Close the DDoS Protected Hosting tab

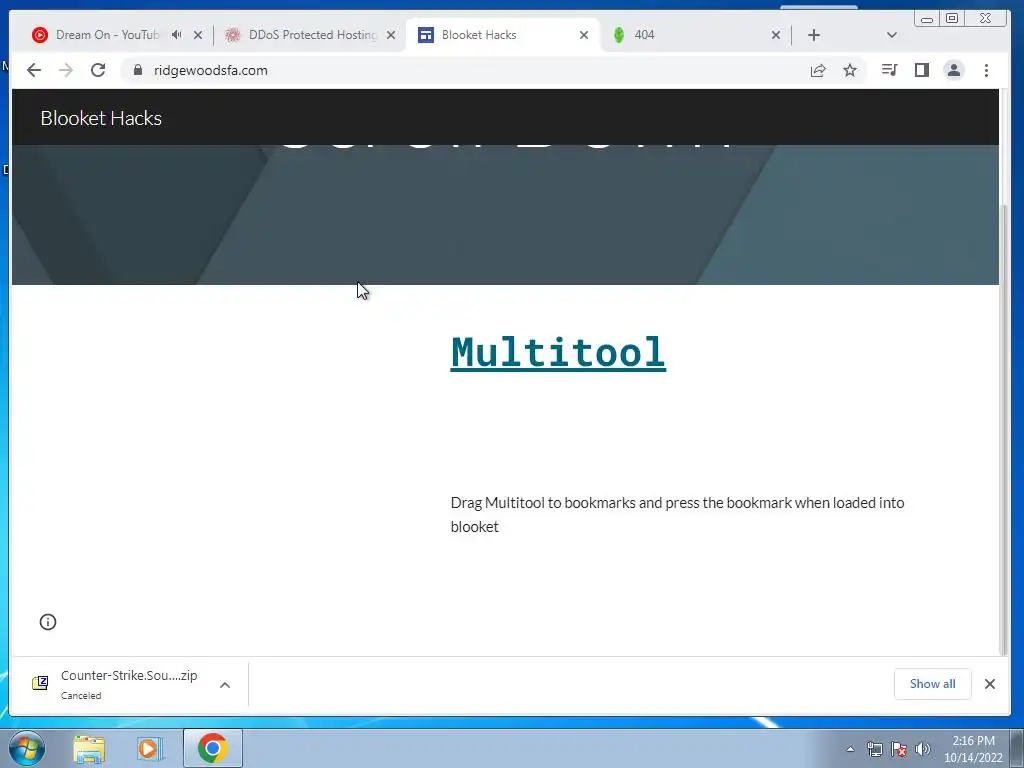pyautogui.click(x=391, y=35)
